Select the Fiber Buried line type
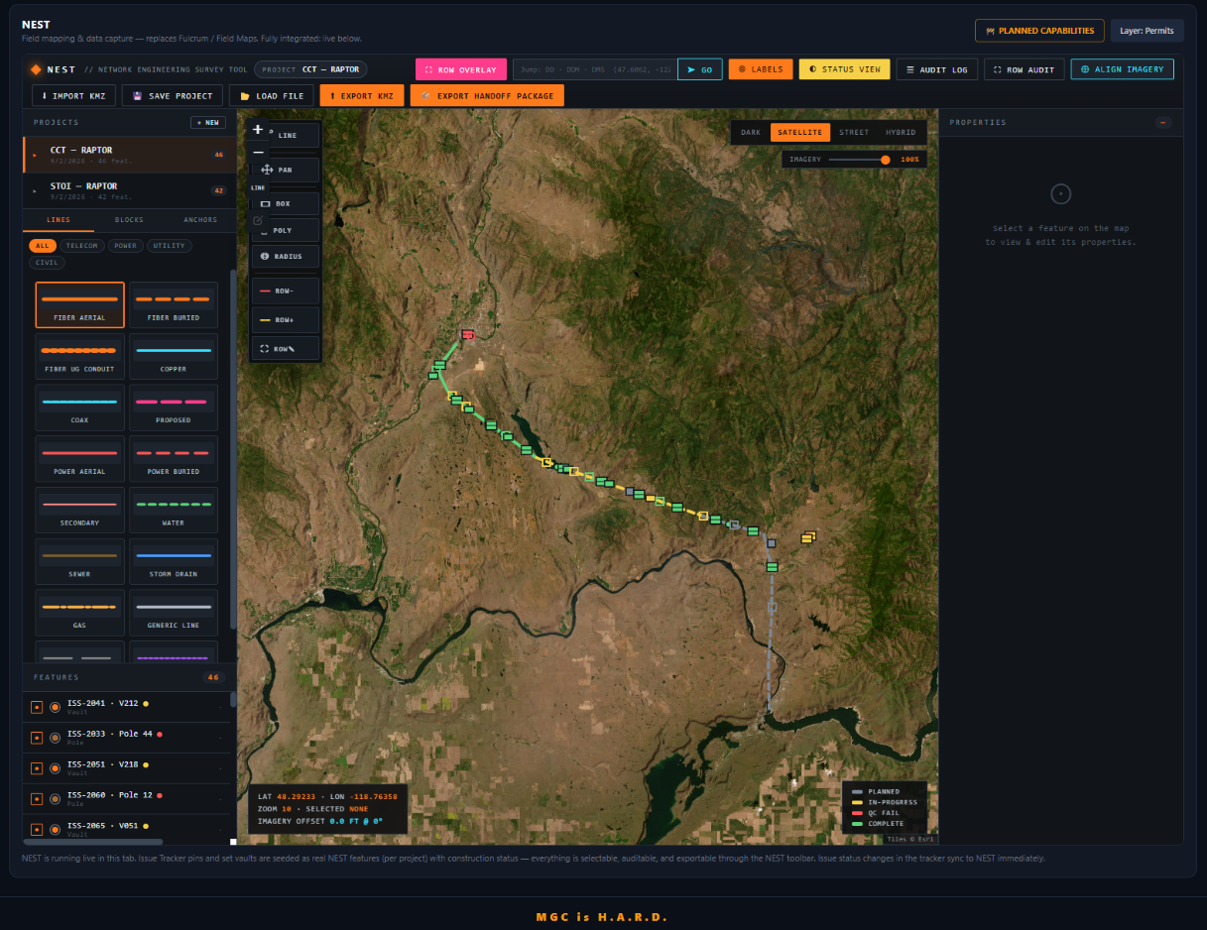Screen dimensions: 1207x930 [173, 305]
